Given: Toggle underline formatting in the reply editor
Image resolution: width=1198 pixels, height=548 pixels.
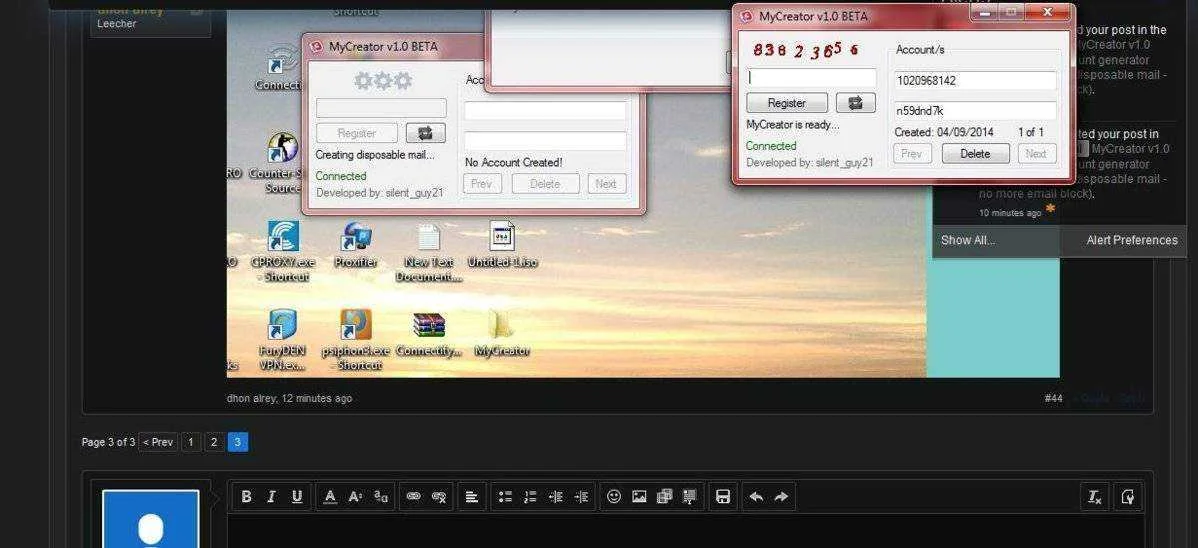Looking at the screenshot, I should pyautogui.click(x=296, y=497).
